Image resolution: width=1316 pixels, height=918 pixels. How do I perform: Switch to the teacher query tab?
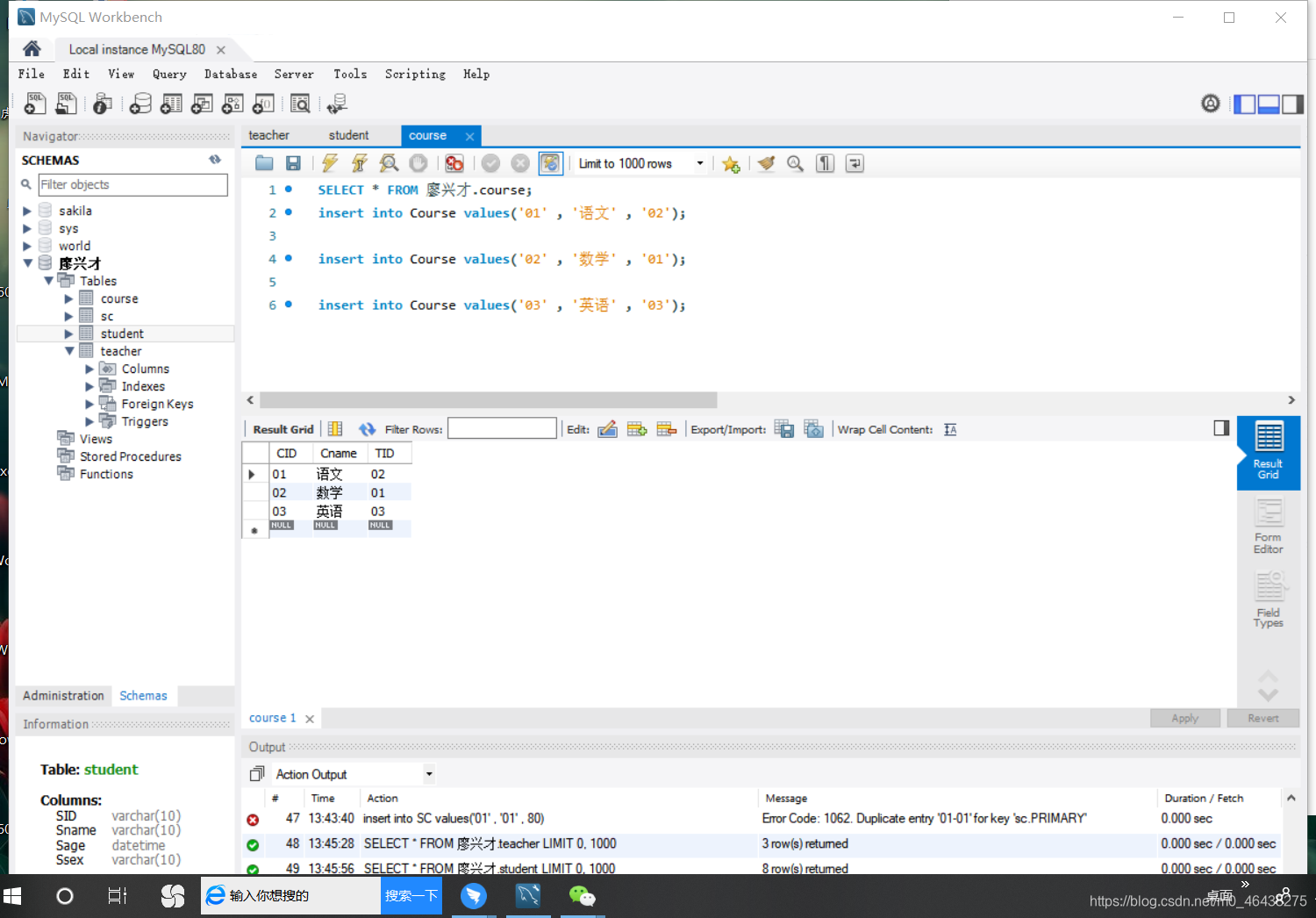pyautogui.click(x=268, y=135)
